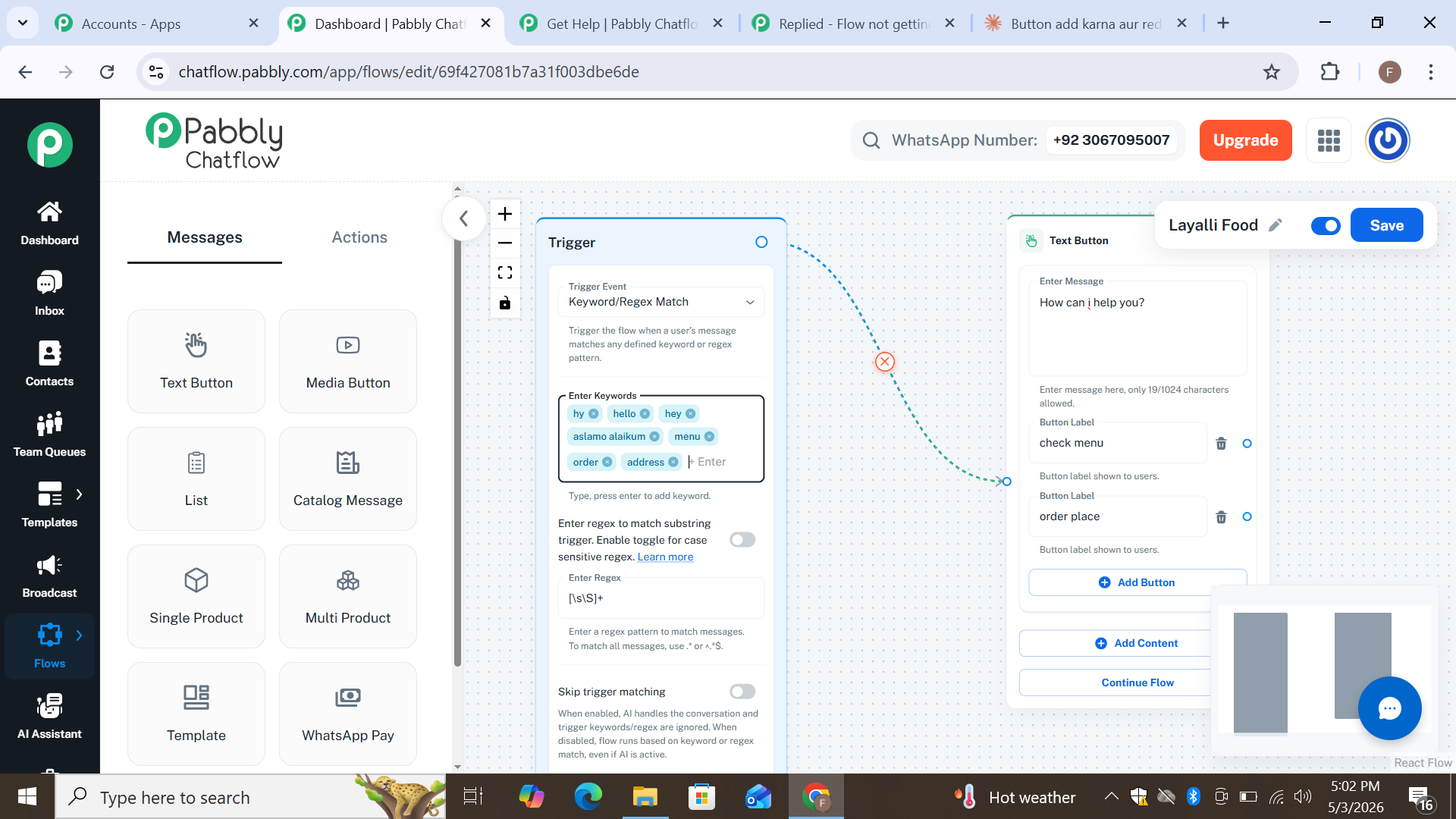Switch to Get Help Pabbly Chatflow tab
The width and height of the screenshot is (1456, 819).
[x=622, y=24]
